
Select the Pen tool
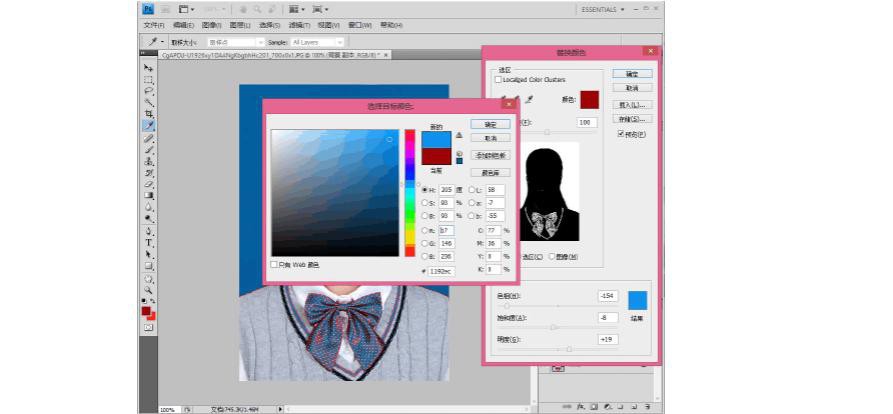[149, 231]
